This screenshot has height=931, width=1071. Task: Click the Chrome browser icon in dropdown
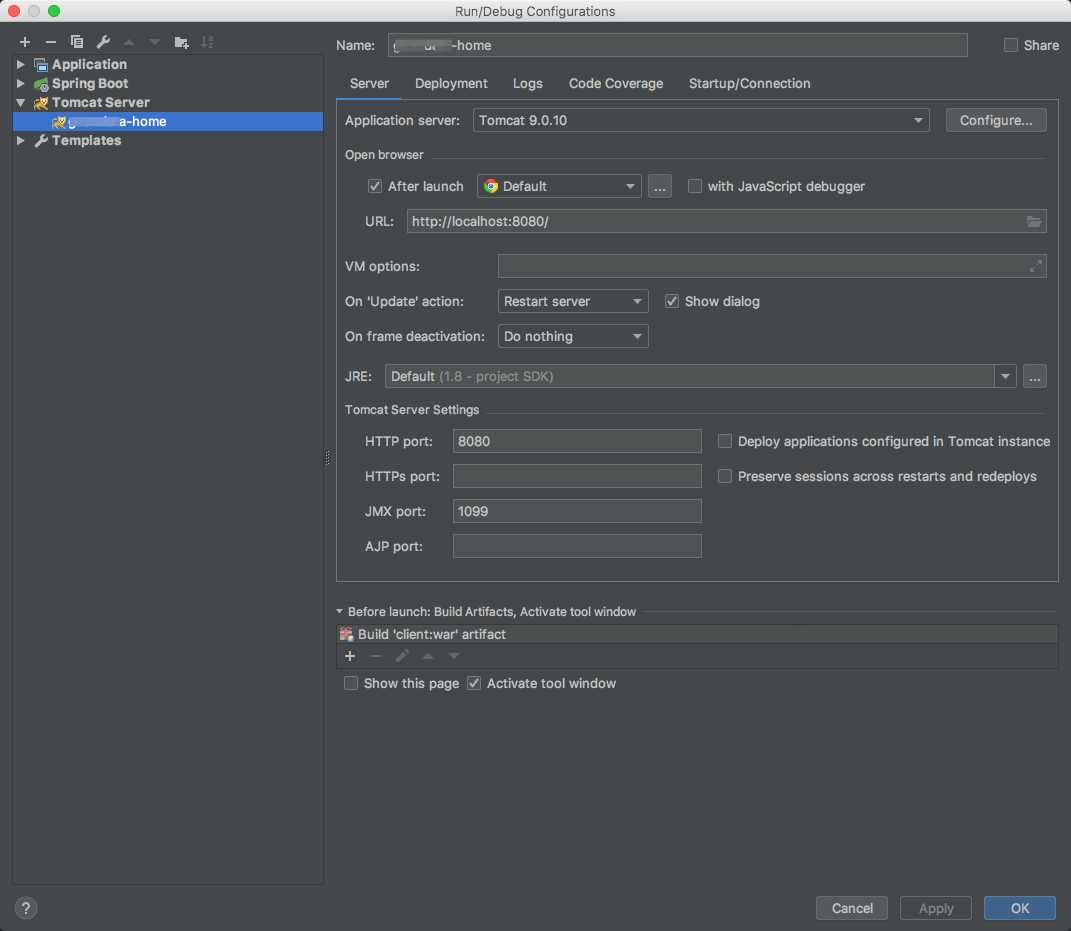tap(490, 186)
